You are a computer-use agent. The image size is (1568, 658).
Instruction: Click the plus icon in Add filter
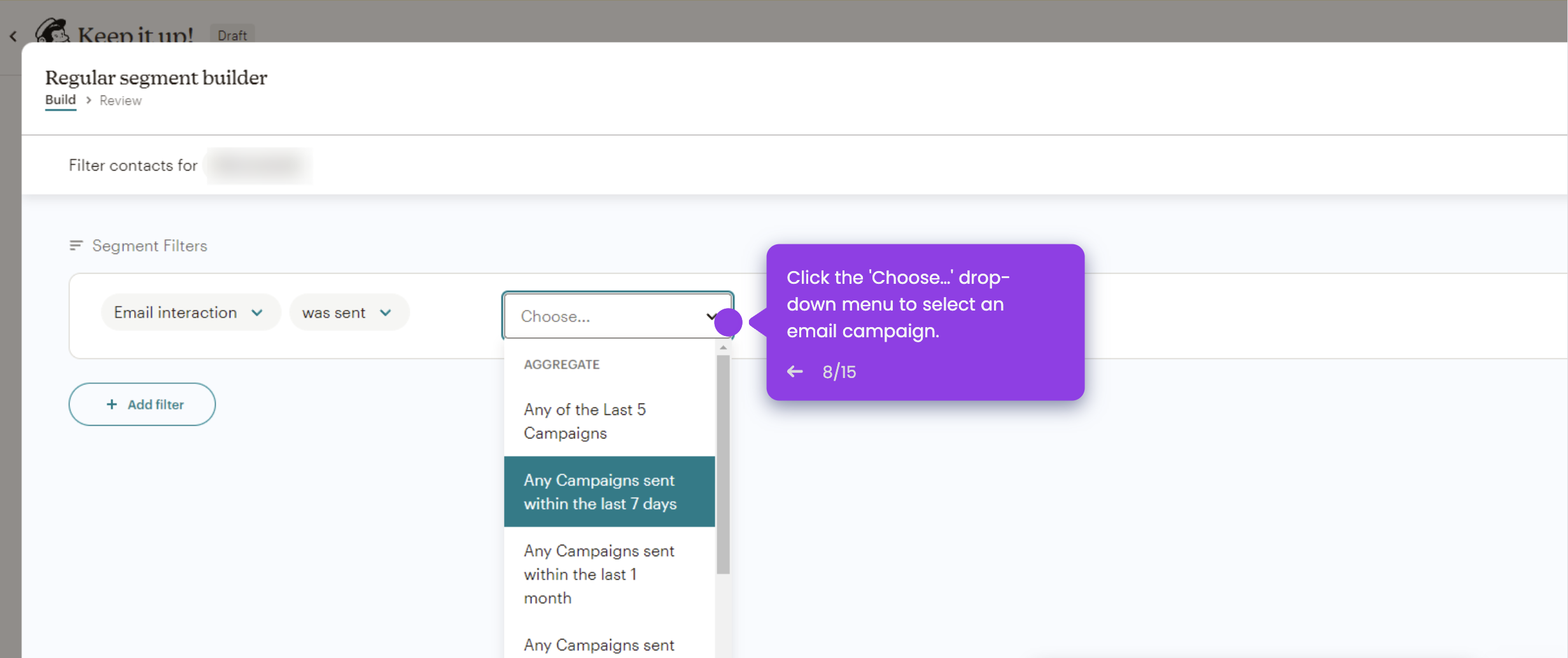[x=112, y=404]
